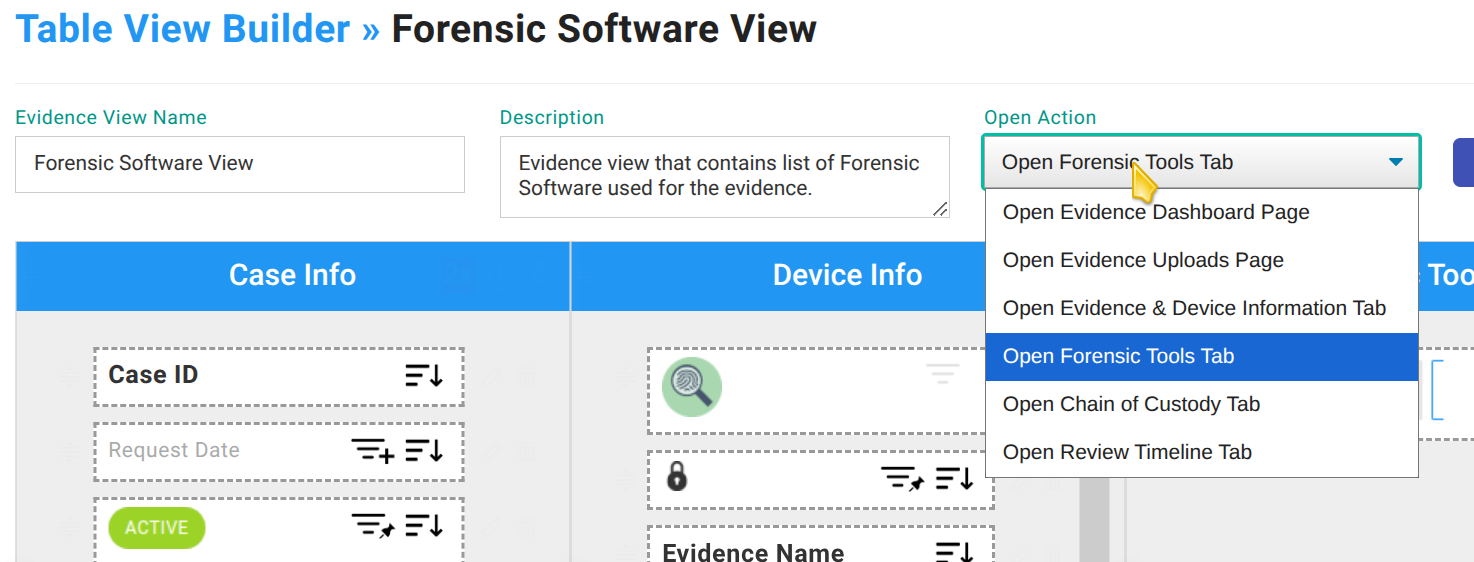Collapse the Open Action dropdown via its arrow
This screenshot has height=562, width=1474.
point(1396,162)
